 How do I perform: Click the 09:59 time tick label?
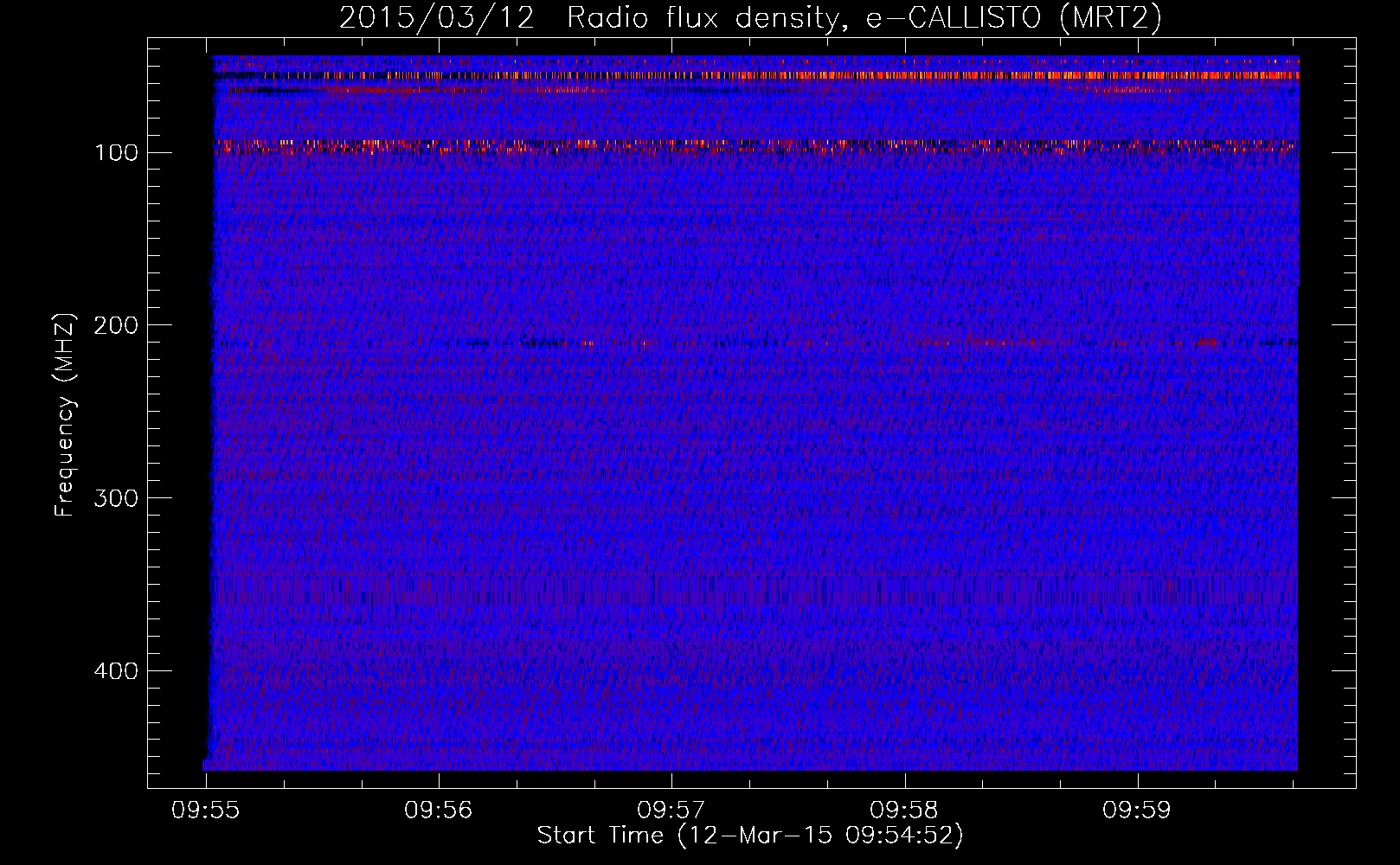1137,811
